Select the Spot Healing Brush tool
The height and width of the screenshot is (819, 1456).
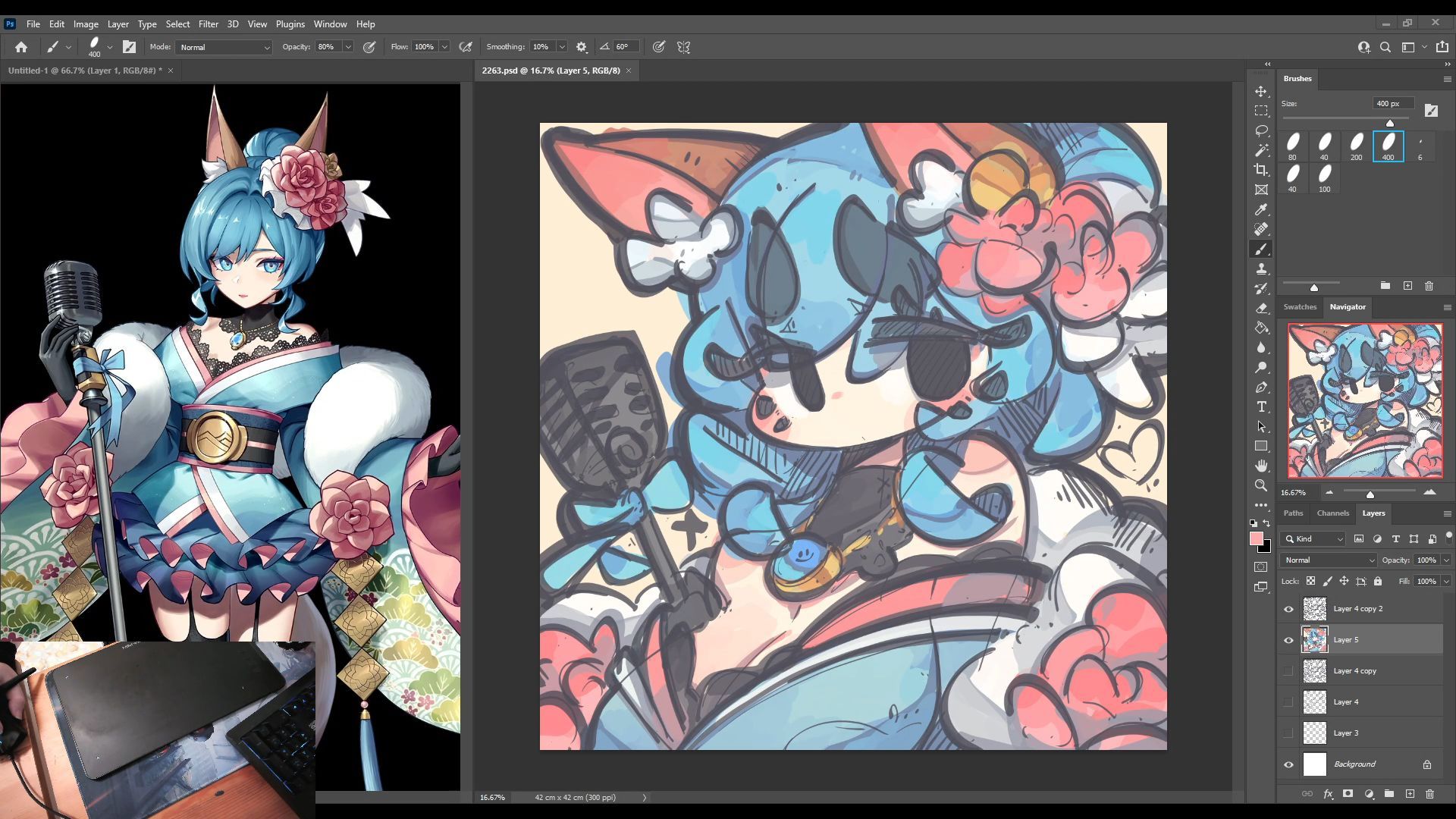pyautogui.click(x=1261, y=229)
